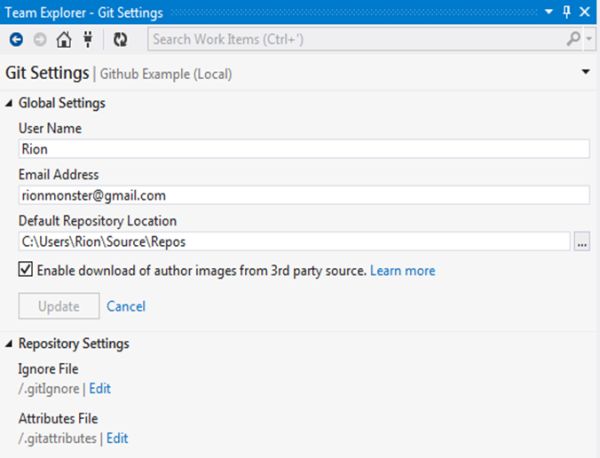This screenshot has width=600, height=458.
Task: Click the Forward navigation arrow icon
Action: click(x=40, y=40)
